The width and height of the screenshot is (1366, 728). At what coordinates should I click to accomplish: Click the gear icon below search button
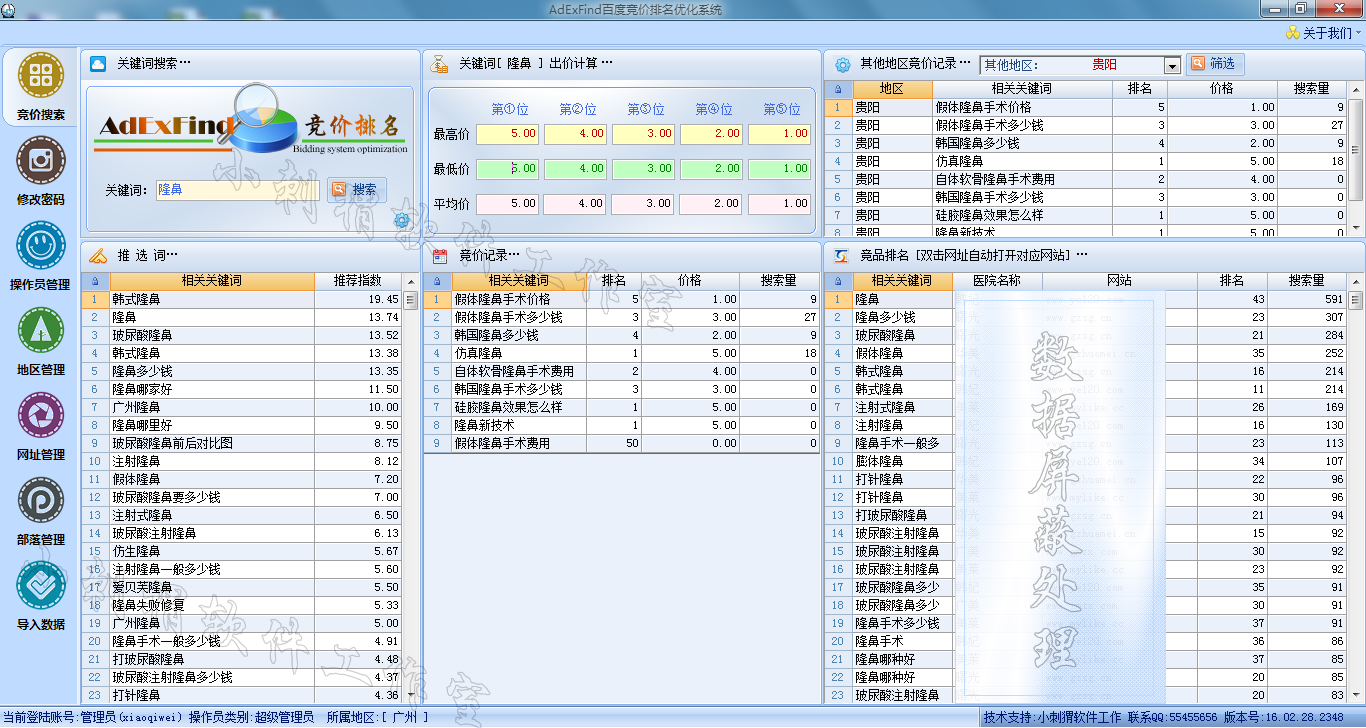click(402, 220)
